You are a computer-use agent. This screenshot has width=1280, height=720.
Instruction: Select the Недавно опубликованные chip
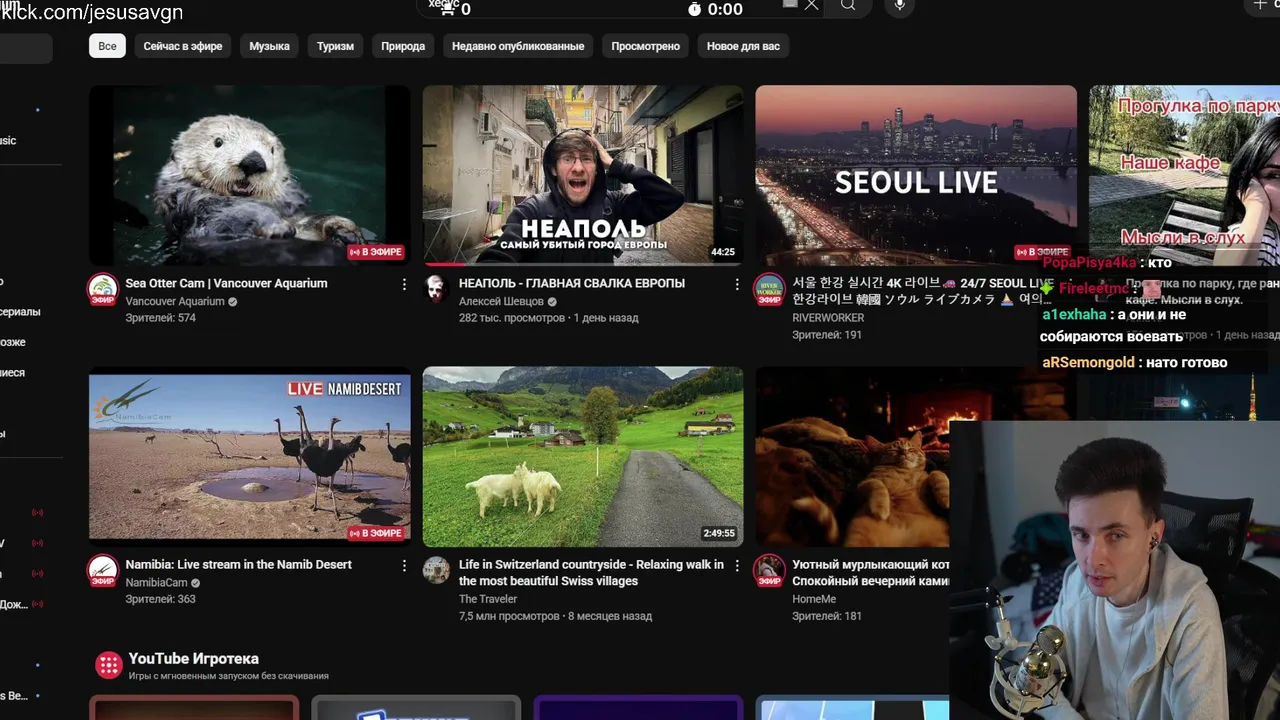tap(518, 46)
